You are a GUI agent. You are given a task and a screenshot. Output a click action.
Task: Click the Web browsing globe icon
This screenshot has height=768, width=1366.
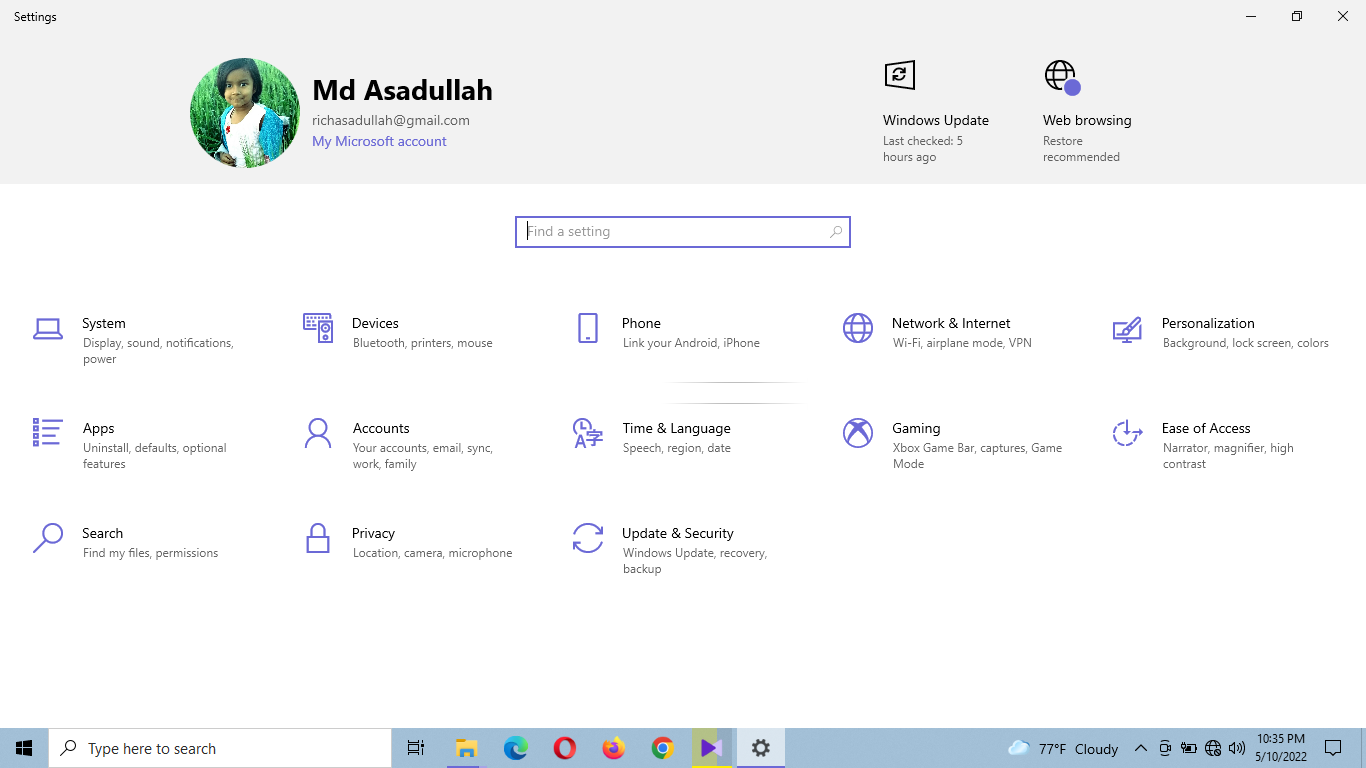point(1062,77)
